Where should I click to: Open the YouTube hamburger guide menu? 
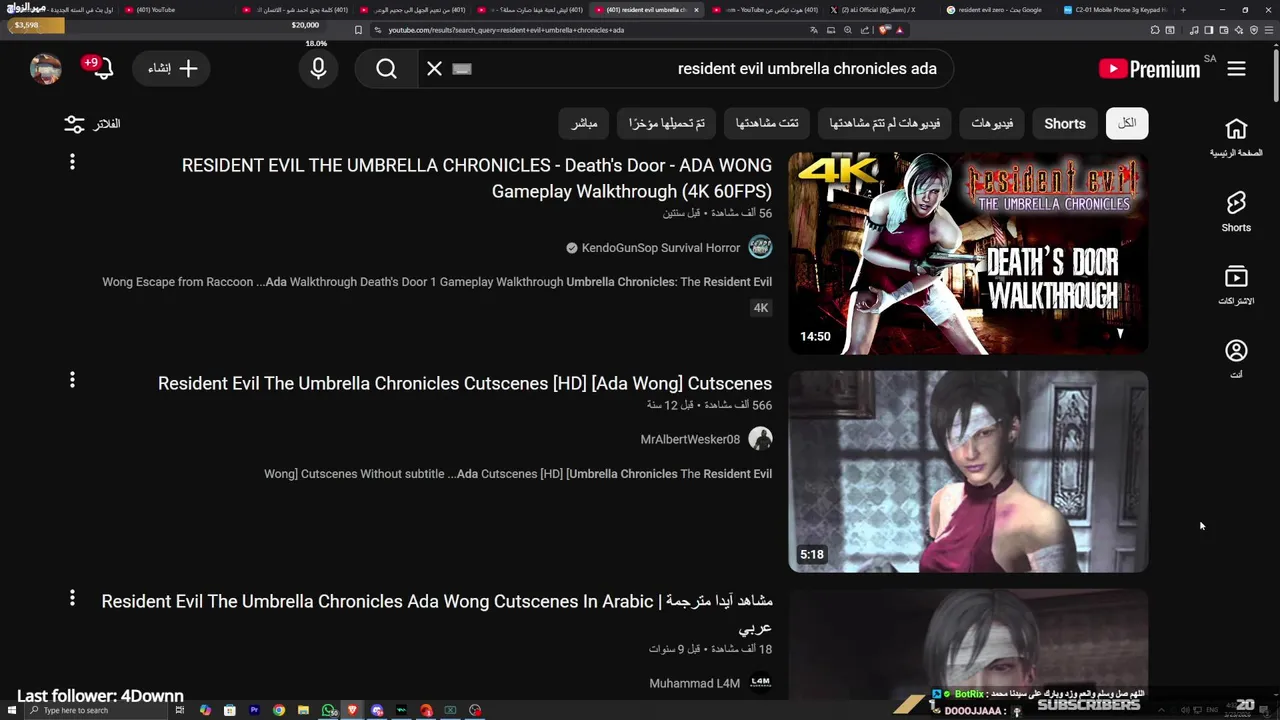1236,69
